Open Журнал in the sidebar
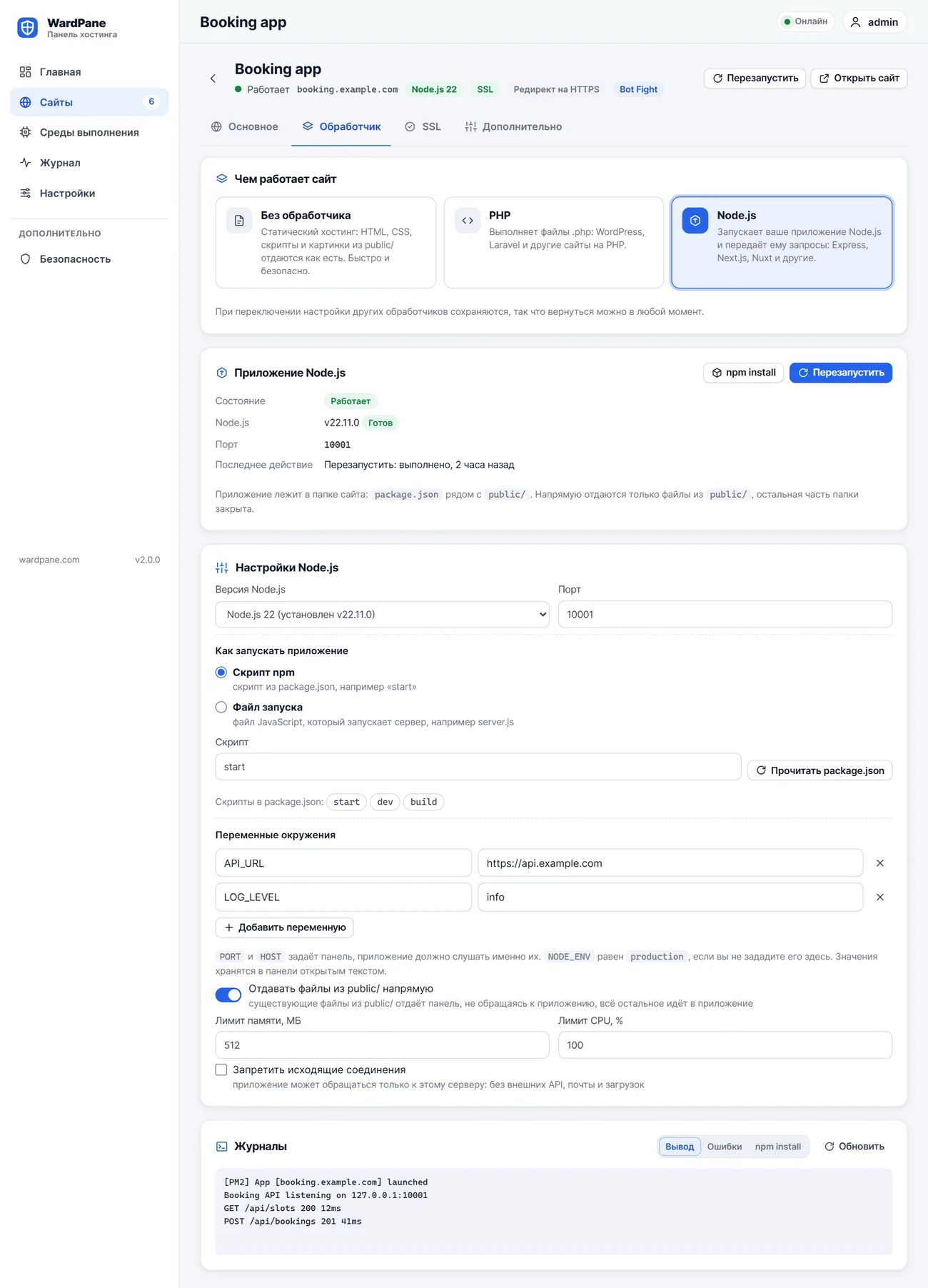 coord(89,163)
